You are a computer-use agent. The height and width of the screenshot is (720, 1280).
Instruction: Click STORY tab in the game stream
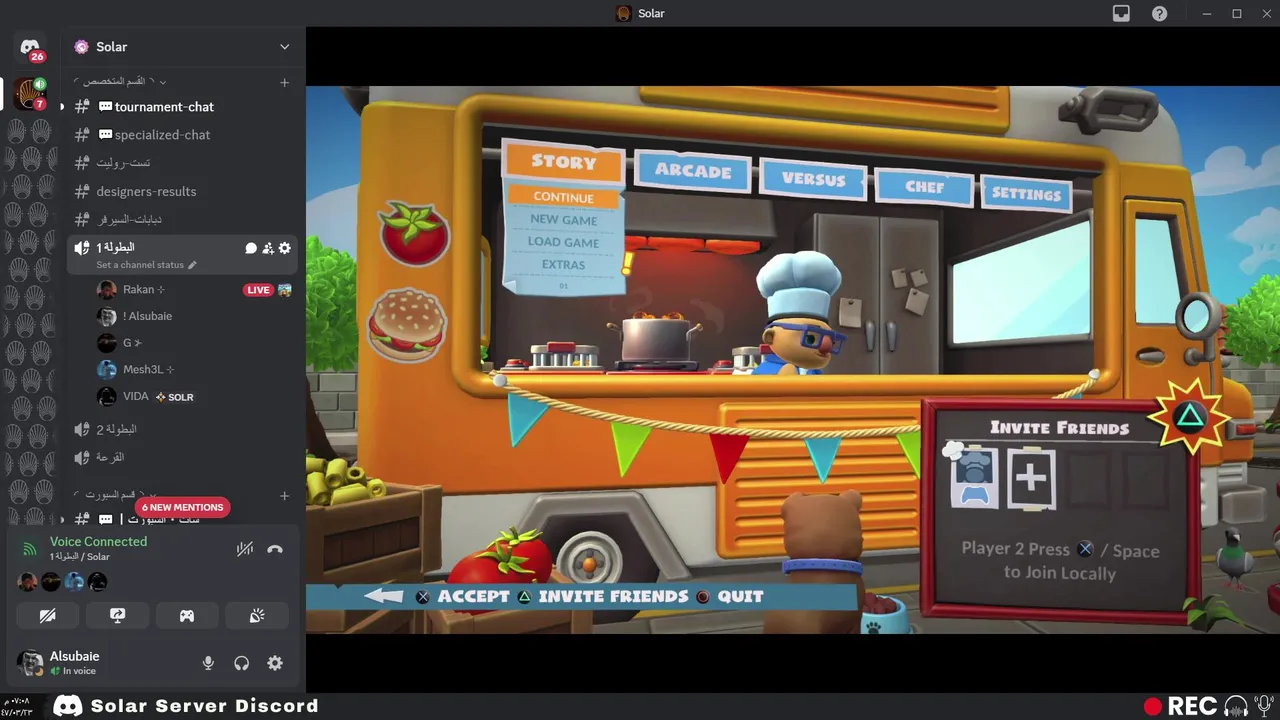pos(563,162)
